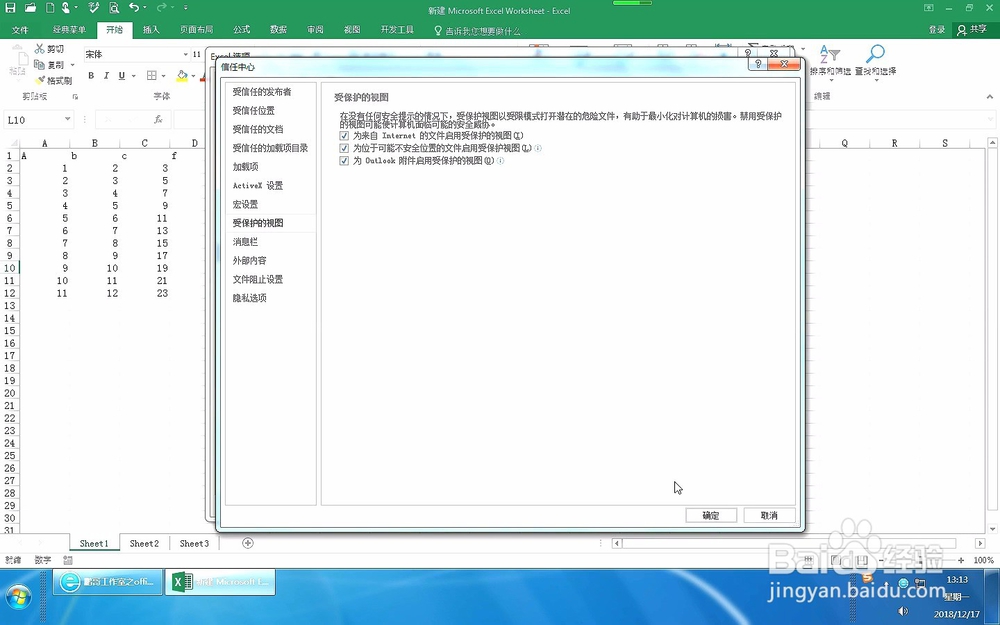The width and height of the screenshot is (1000, 625).
Task: Switch to the Sheet3 worksheet tab
Action: [194, 543]
